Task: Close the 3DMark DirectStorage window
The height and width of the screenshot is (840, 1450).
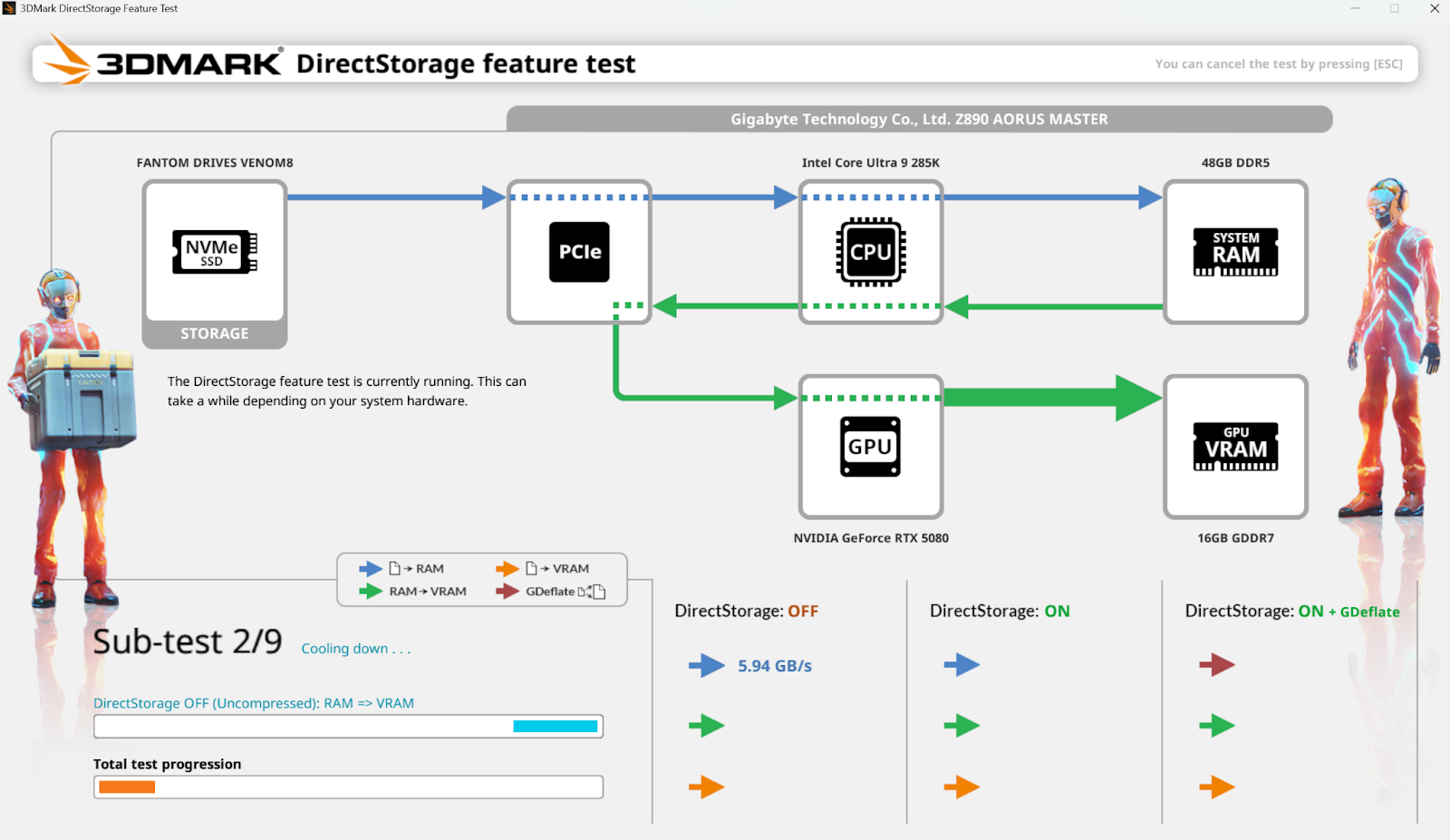Action: [1435, 8]
